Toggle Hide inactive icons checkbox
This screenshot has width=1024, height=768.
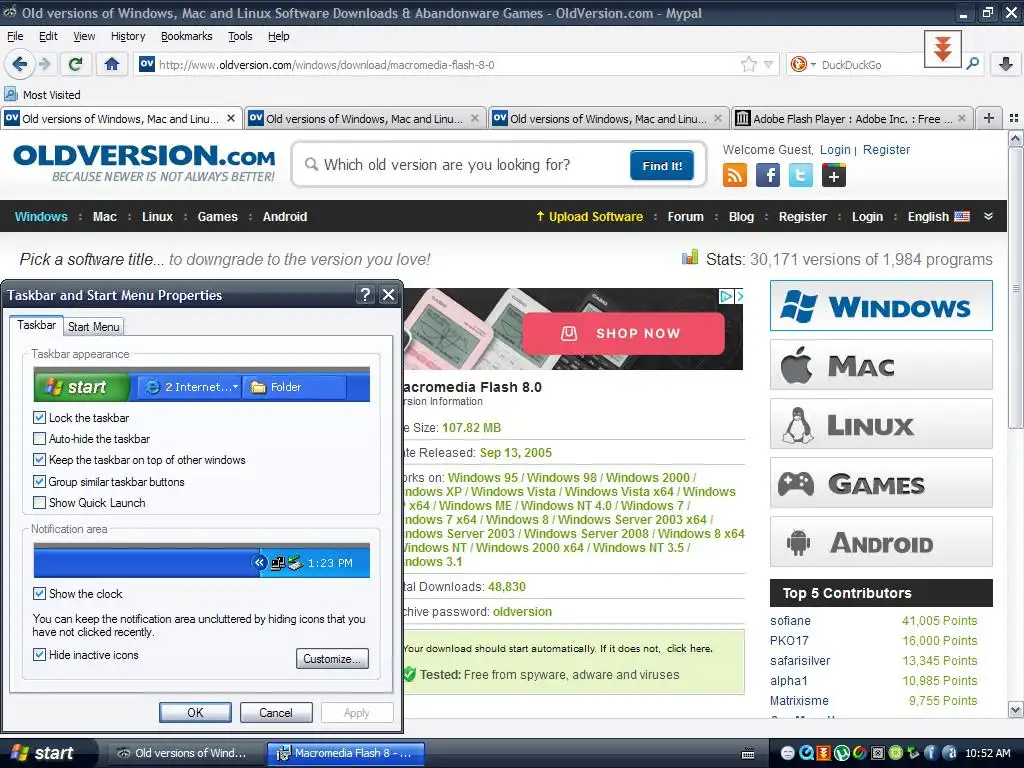[39, 654]
